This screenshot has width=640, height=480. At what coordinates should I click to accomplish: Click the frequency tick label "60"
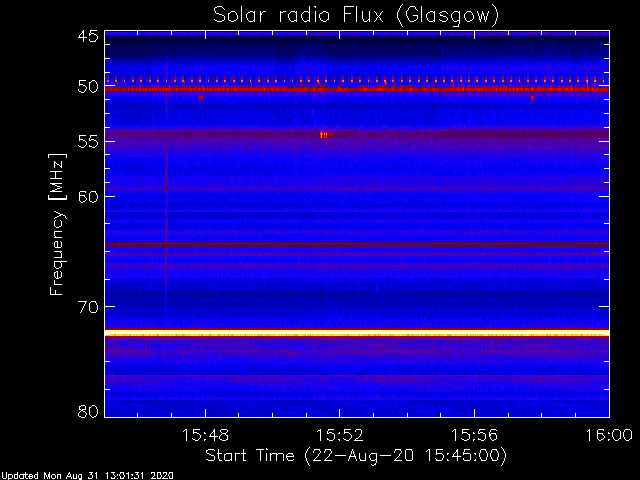(x=88, y=196)
